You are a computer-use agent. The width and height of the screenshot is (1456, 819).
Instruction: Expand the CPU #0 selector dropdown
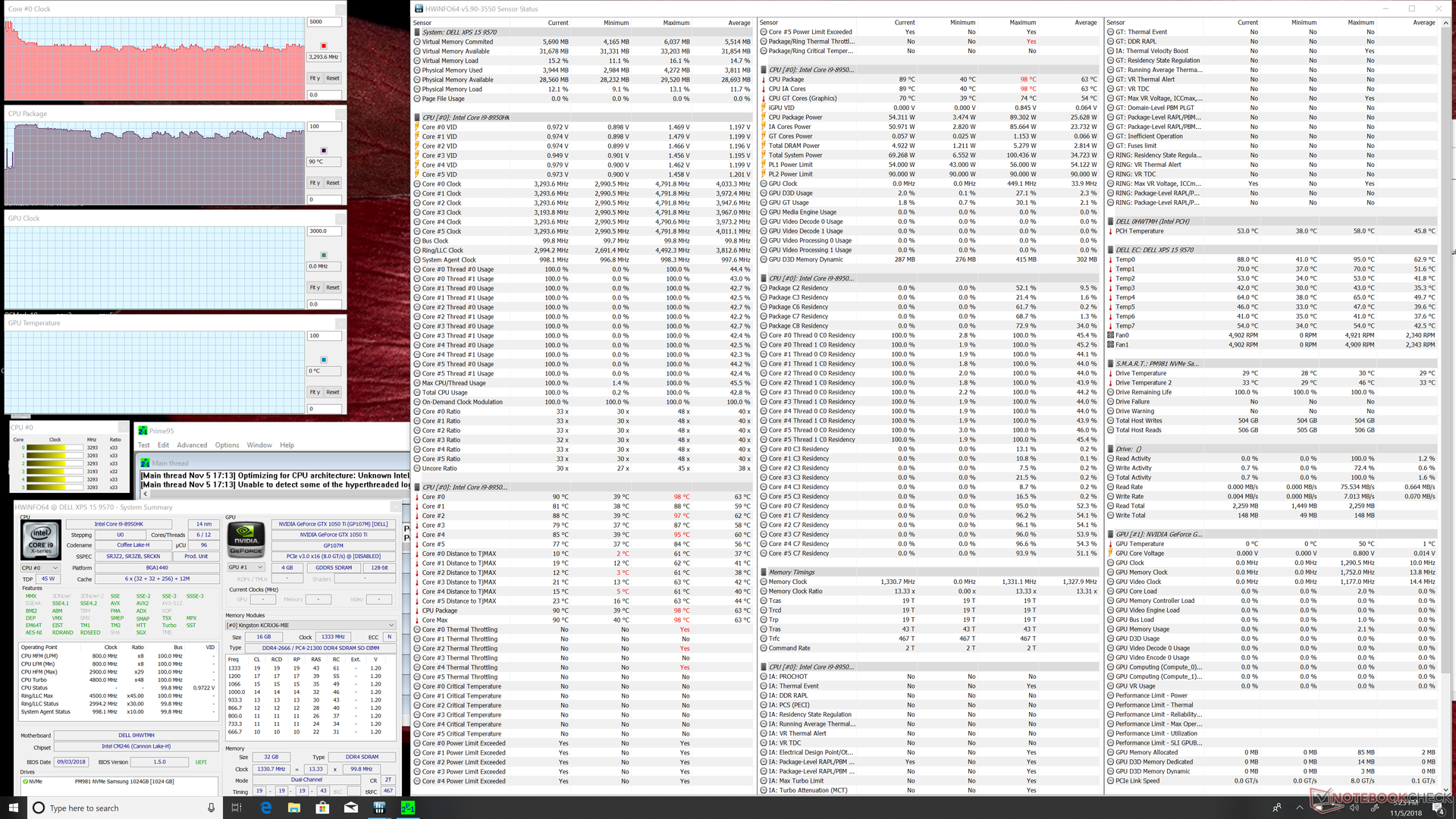click(40, 567)
